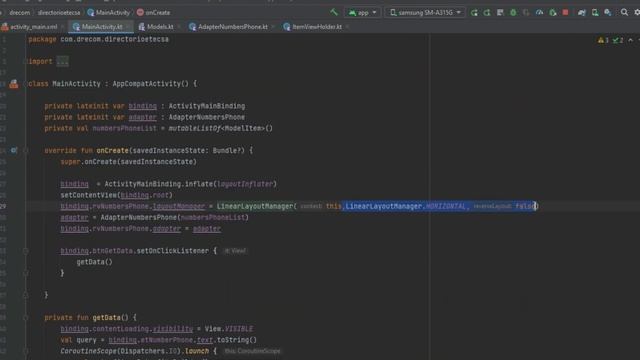This screenshot has width=640, height=360.
Task: Collapse the CoroutineScope launch fold marker
Action: pyautogui.click(x=25, y=351)
